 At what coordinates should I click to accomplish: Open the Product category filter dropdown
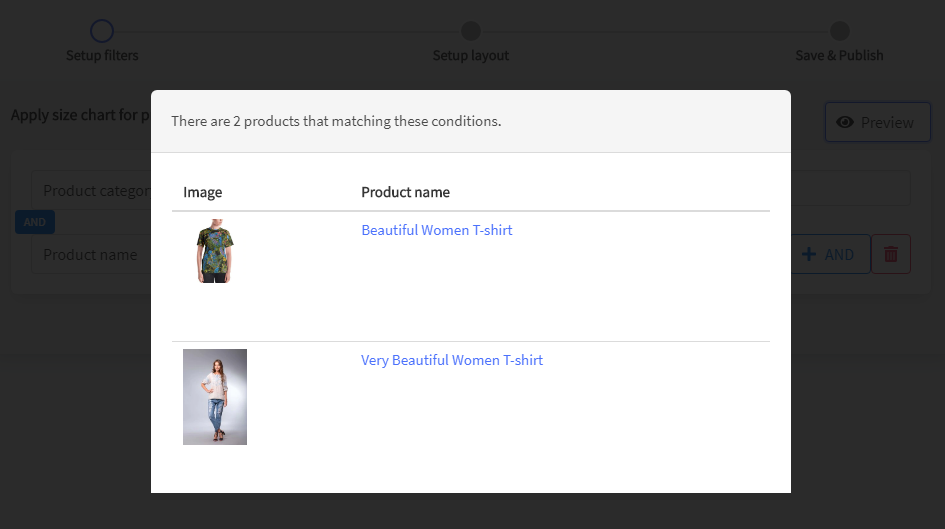point(91,191)
